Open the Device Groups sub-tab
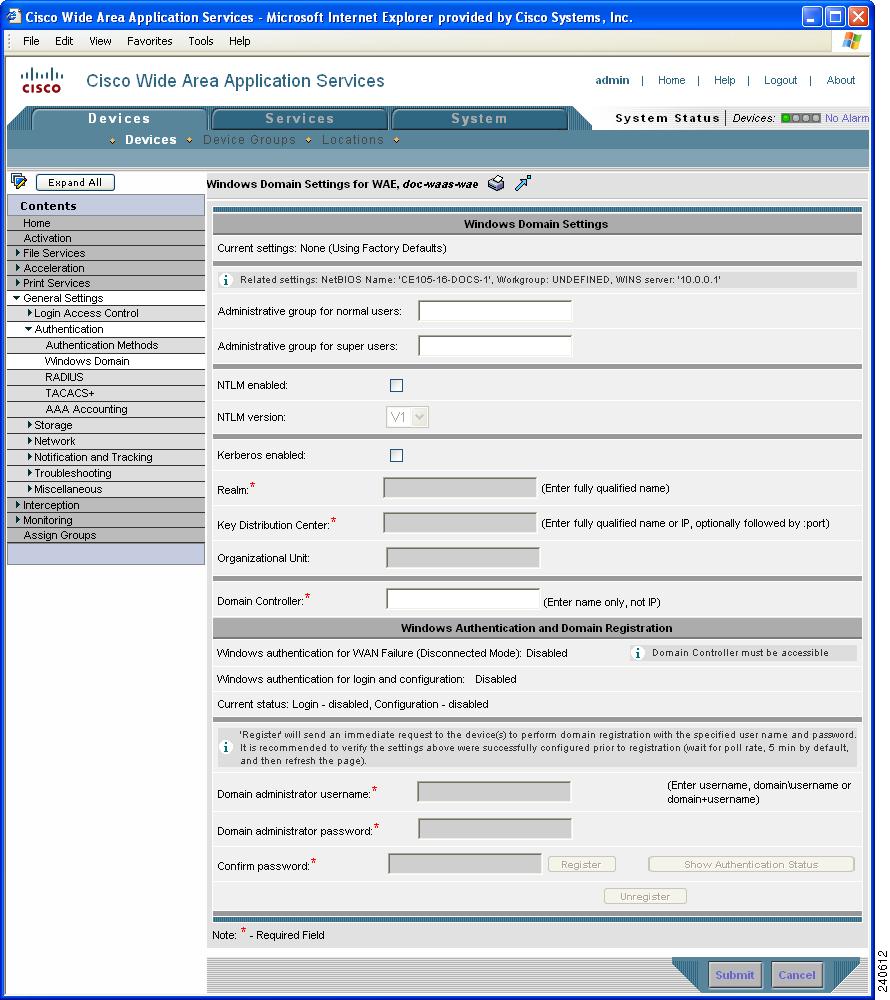 pyautogui.click(x=249, y=140)
